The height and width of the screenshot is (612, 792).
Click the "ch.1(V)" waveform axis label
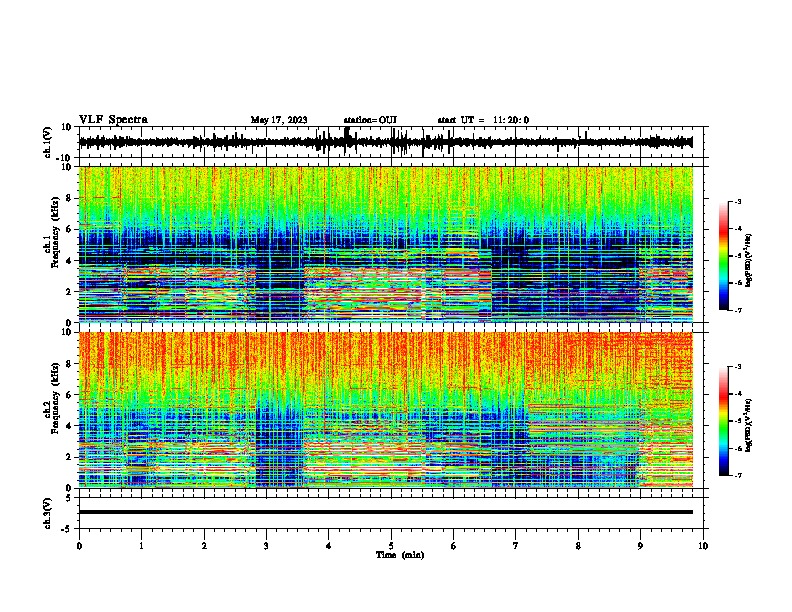coord(48,142)
